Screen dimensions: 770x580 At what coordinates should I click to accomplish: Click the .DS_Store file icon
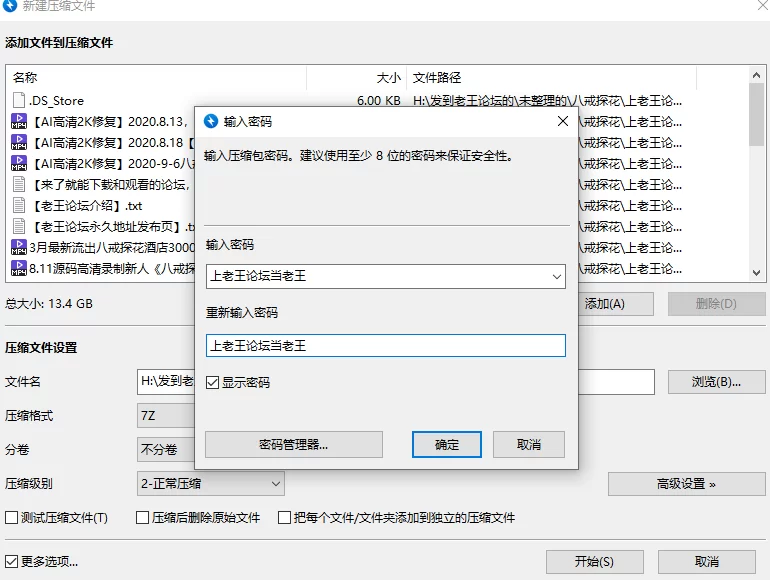19,100
